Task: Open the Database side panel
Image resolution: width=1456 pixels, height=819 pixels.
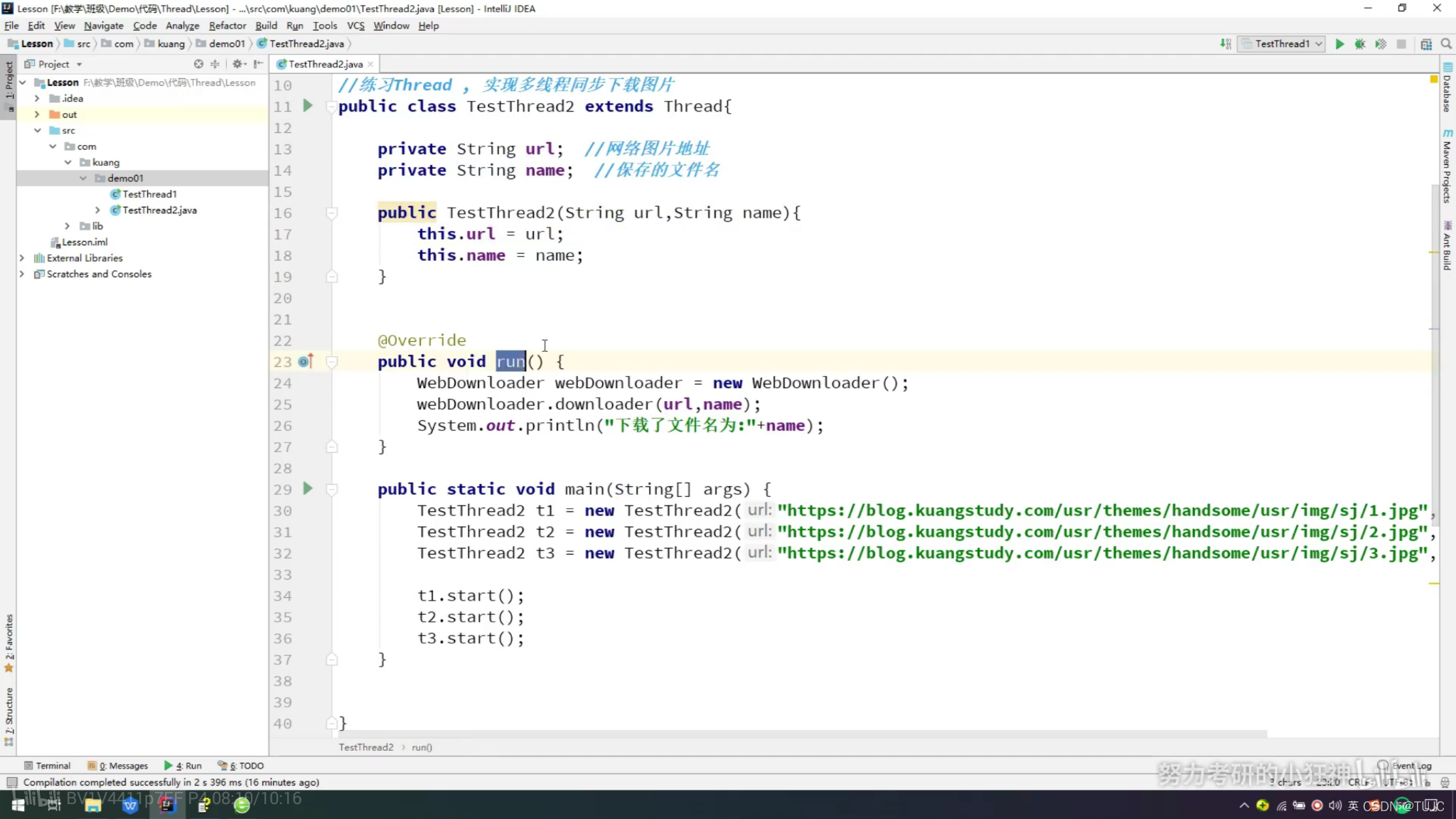Action: click(x=1447, y=88)
